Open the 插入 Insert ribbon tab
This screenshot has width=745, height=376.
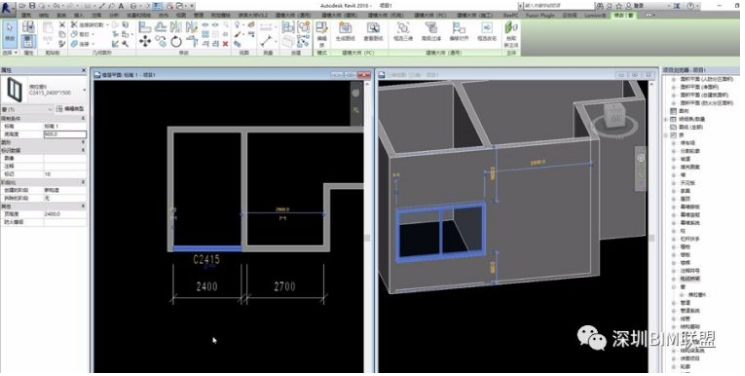point(79,15)
